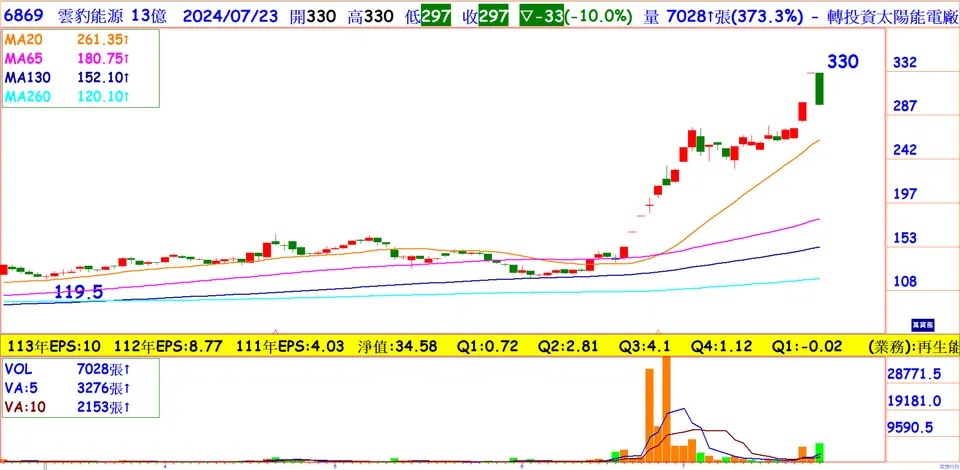Click the (-10.0%) percent change
The height and width of the screenshot is (470, 960).
[x=599, y=15]
